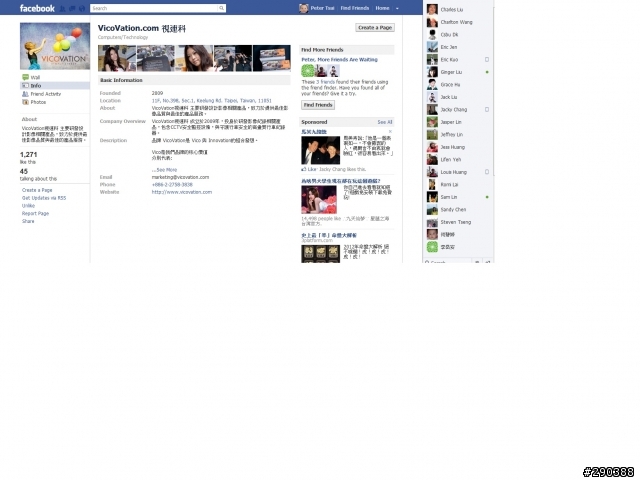Click second sponsored ad image of woman
The width and height of the screenshot is (640, 480).
[319, 200]
